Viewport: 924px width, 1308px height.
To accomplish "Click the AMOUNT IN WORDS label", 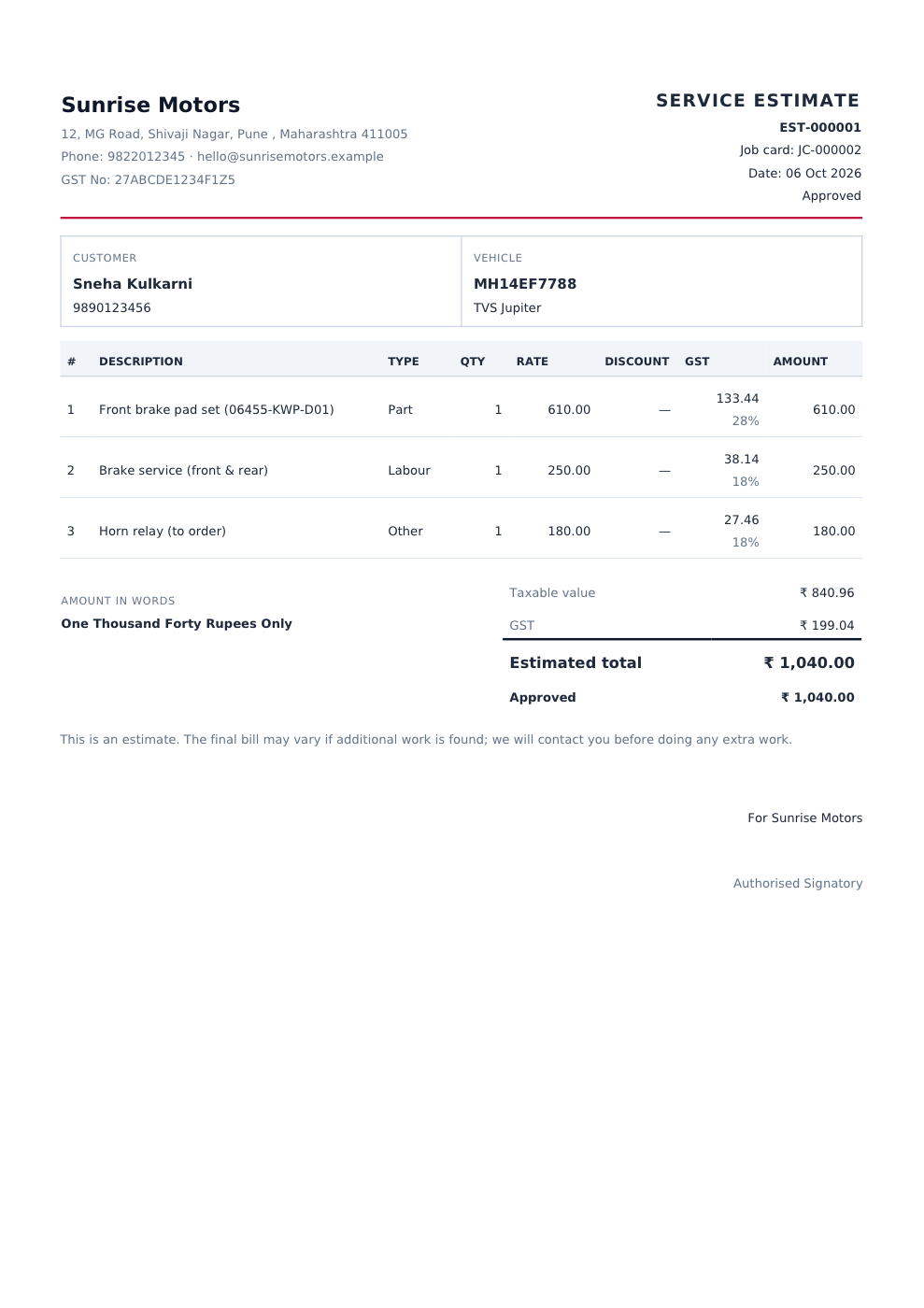I will pos(118,601).
